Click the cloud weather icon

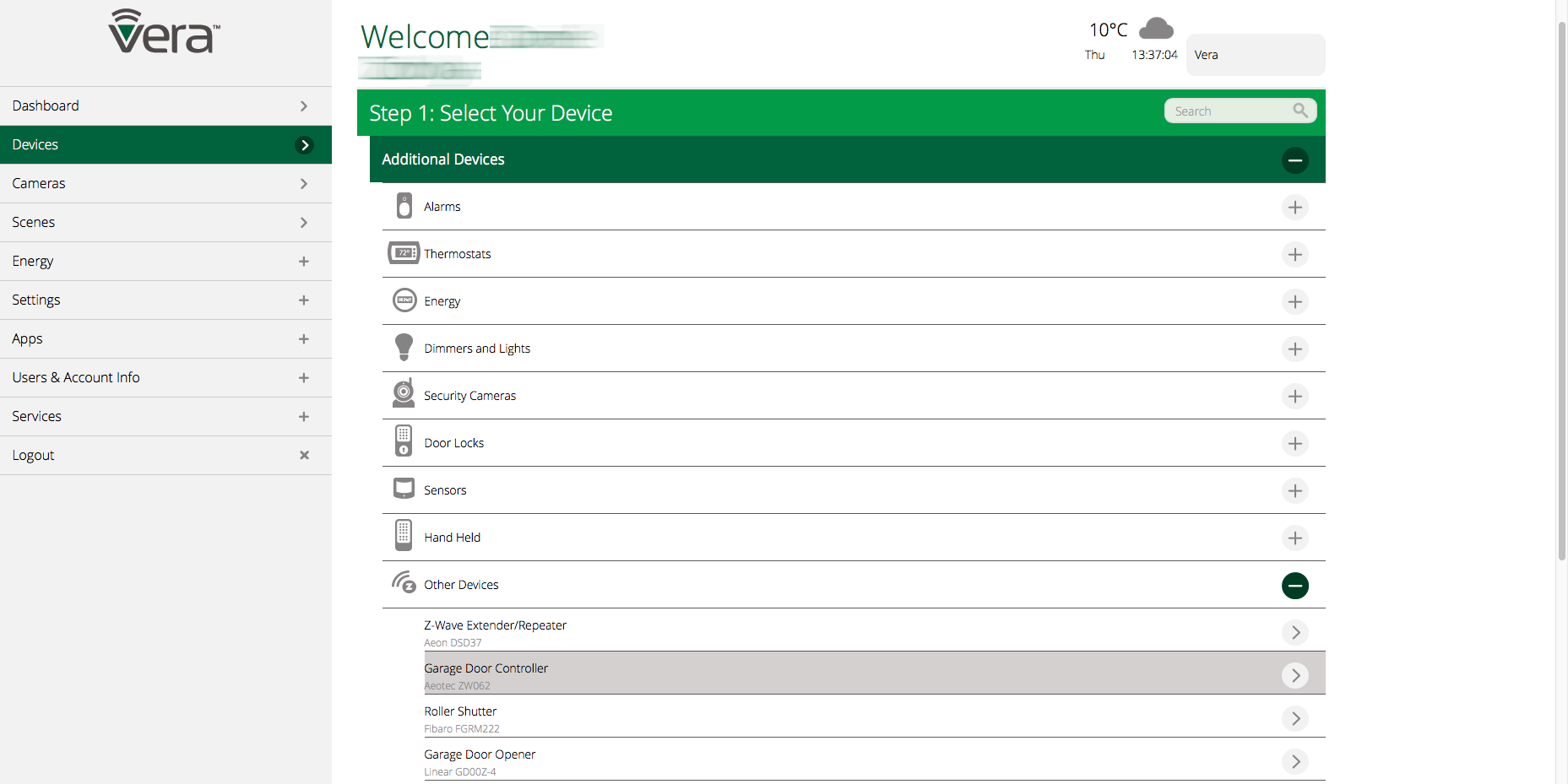point(1156,30)
